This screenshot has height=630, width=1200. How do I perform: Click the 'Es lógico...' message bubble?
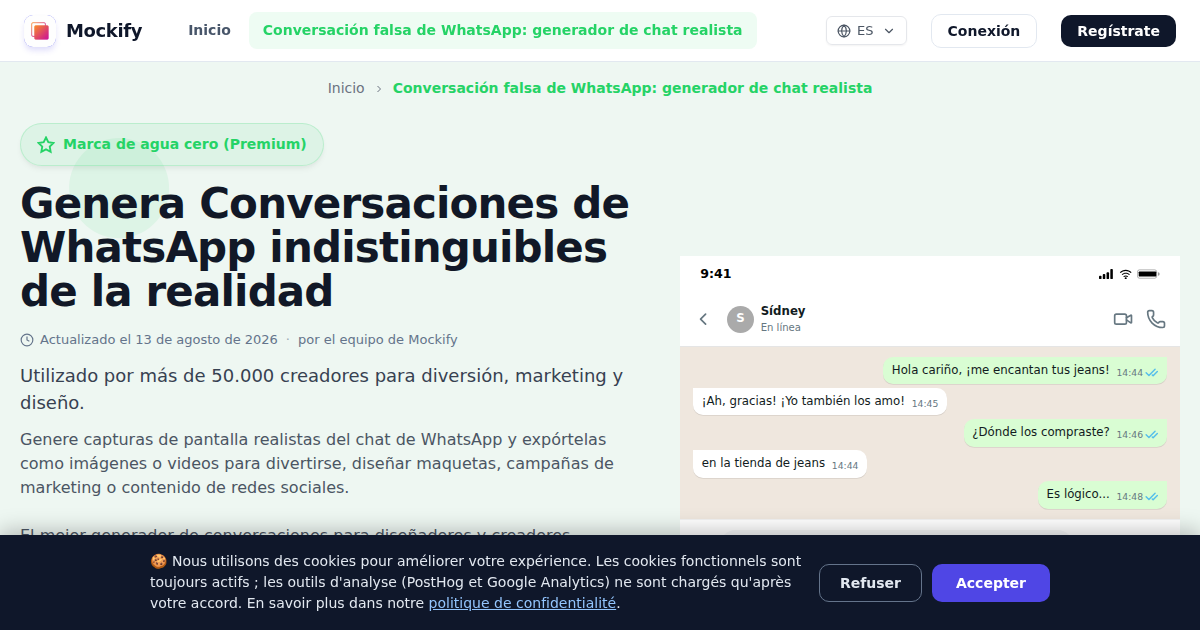(x=1102, y=495)
